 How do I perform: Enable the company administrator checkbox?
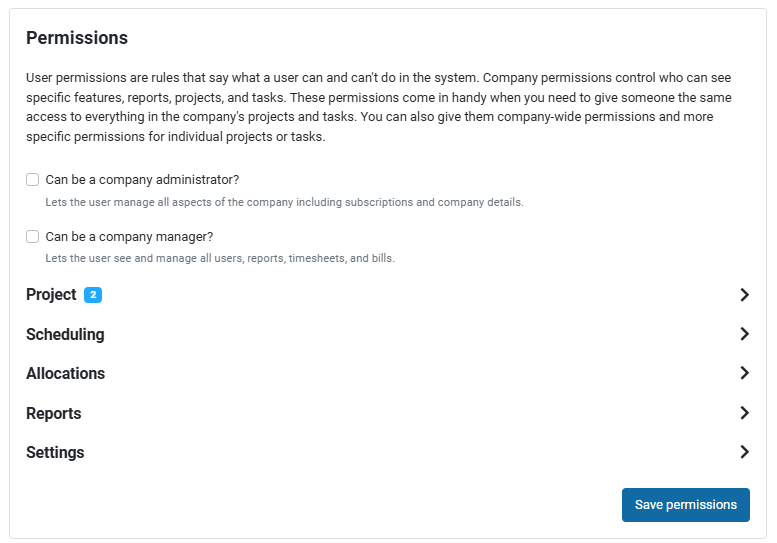(33, 180)
